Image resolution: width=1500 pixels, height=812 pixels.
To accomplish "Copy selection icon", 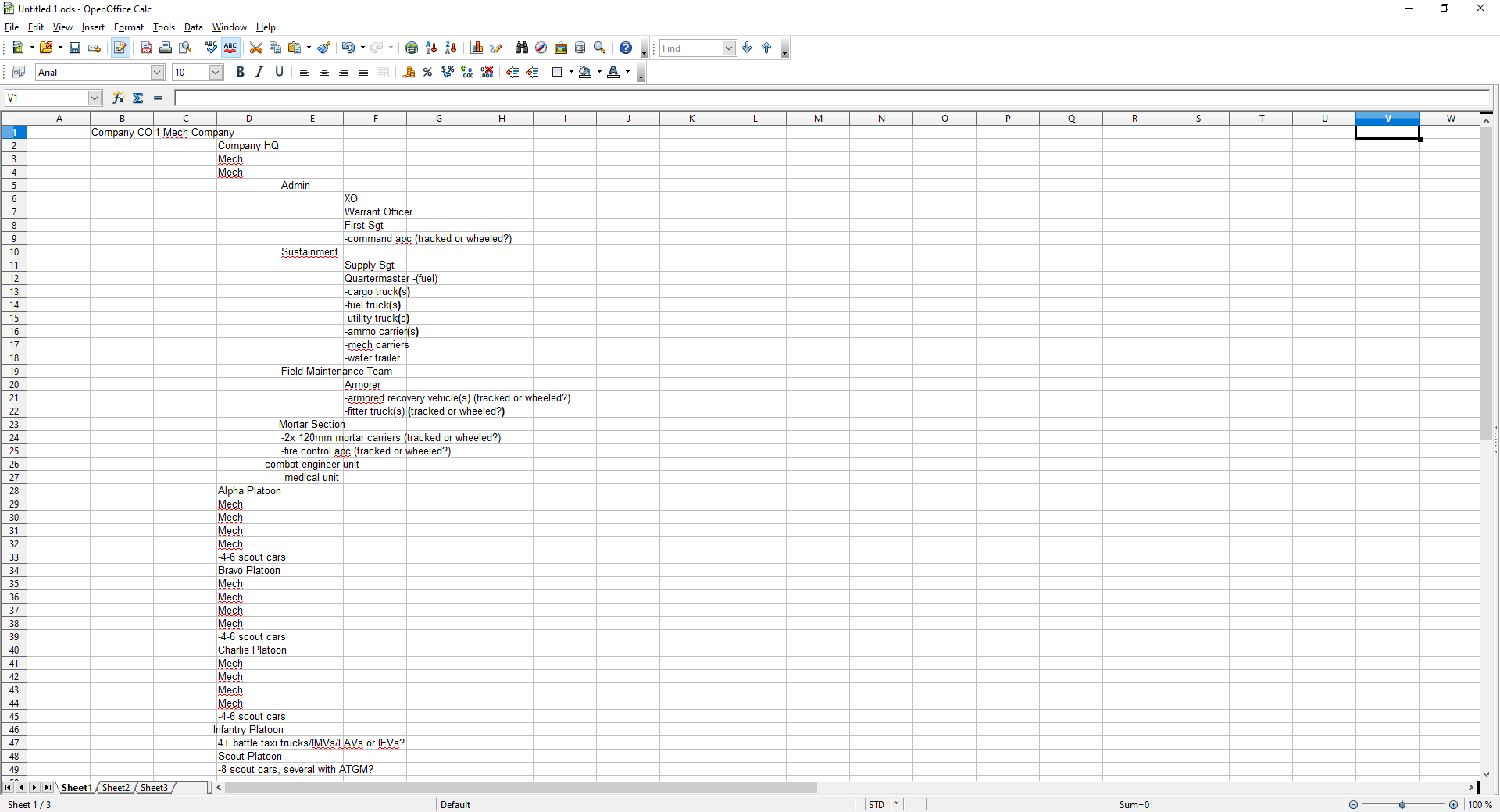I will pos(275,48).
